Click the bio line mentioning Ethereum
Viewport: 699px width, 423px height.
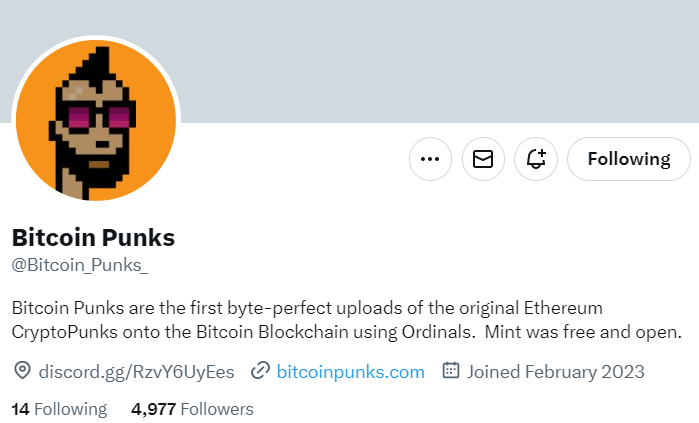click(307, 308)
